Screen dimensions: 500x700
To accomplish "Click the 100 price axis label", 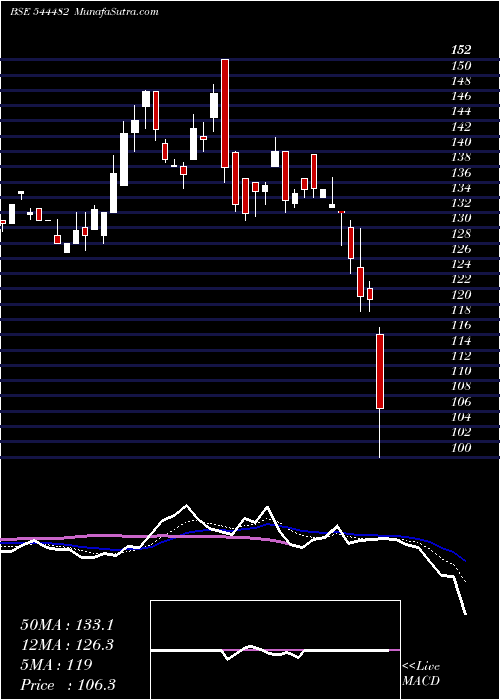I will coord(461,448).
